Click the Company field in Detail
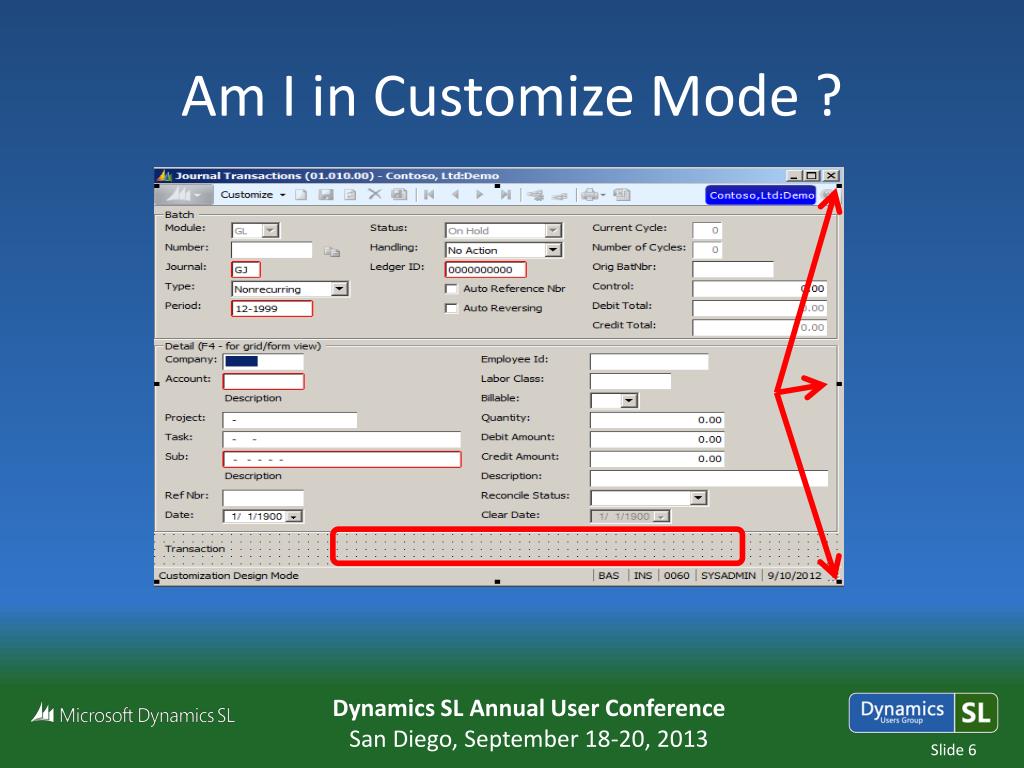1024x768 pixels. click(263, 361)
